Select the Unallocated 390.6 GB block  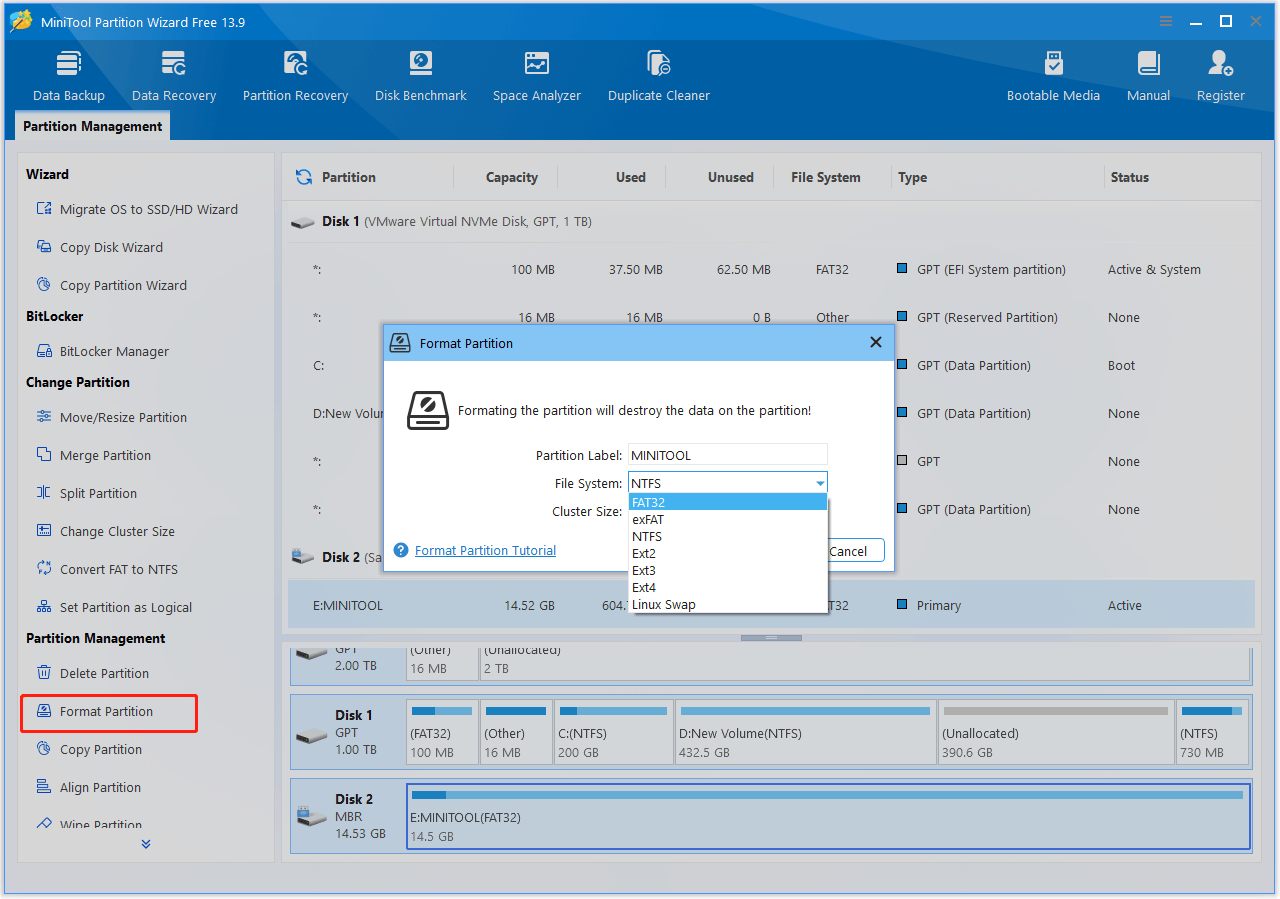[x=1055, y=732]
